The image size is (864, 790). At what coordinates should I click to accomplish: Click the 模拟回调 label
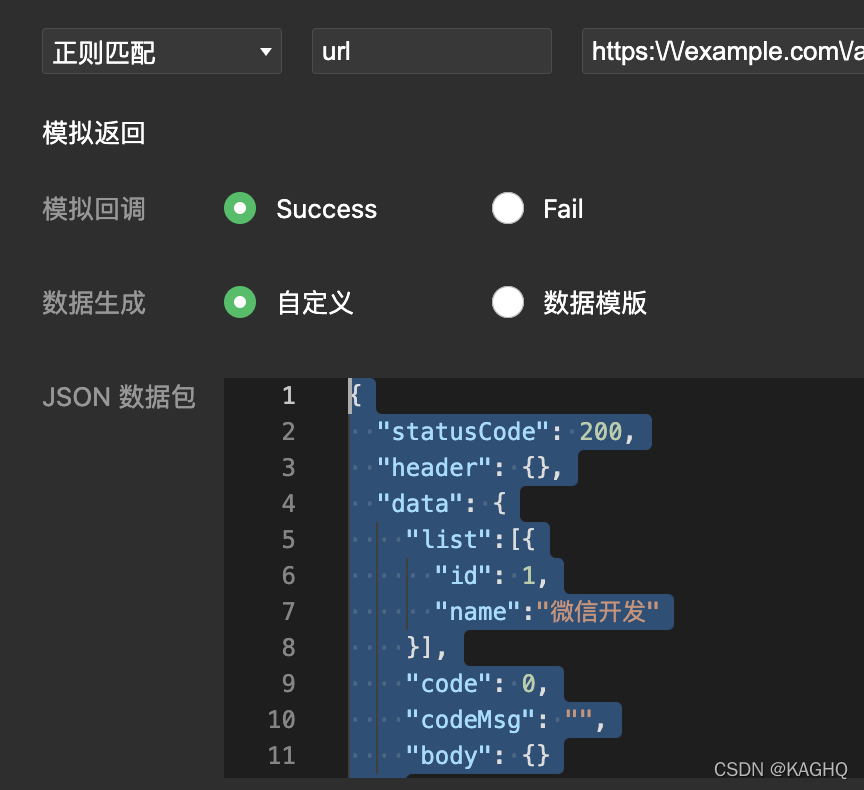click(94, 209)
